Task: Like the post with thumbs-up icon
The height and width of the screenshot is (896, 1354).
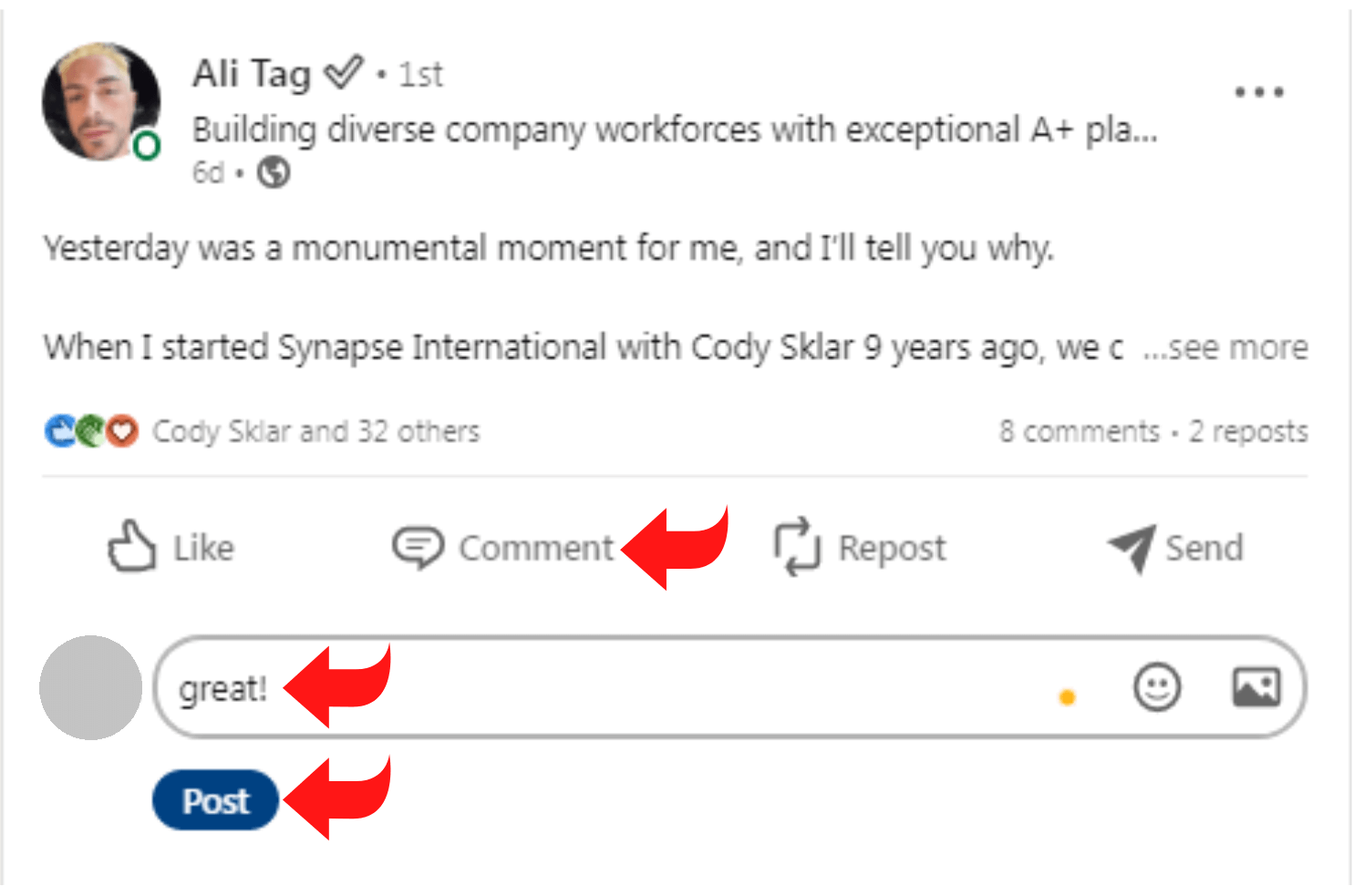Action: tap(132, 547)
